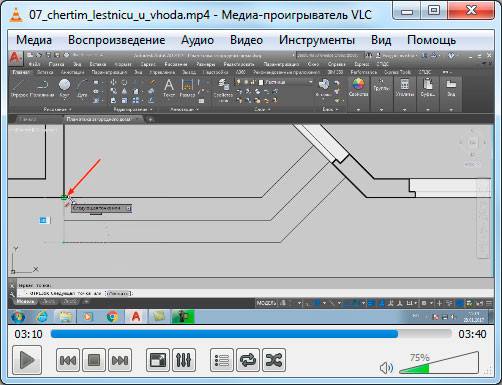The height and width of the screenshot is (385, 502).
Task: Open the Видео menu
Action: [246, 40]
